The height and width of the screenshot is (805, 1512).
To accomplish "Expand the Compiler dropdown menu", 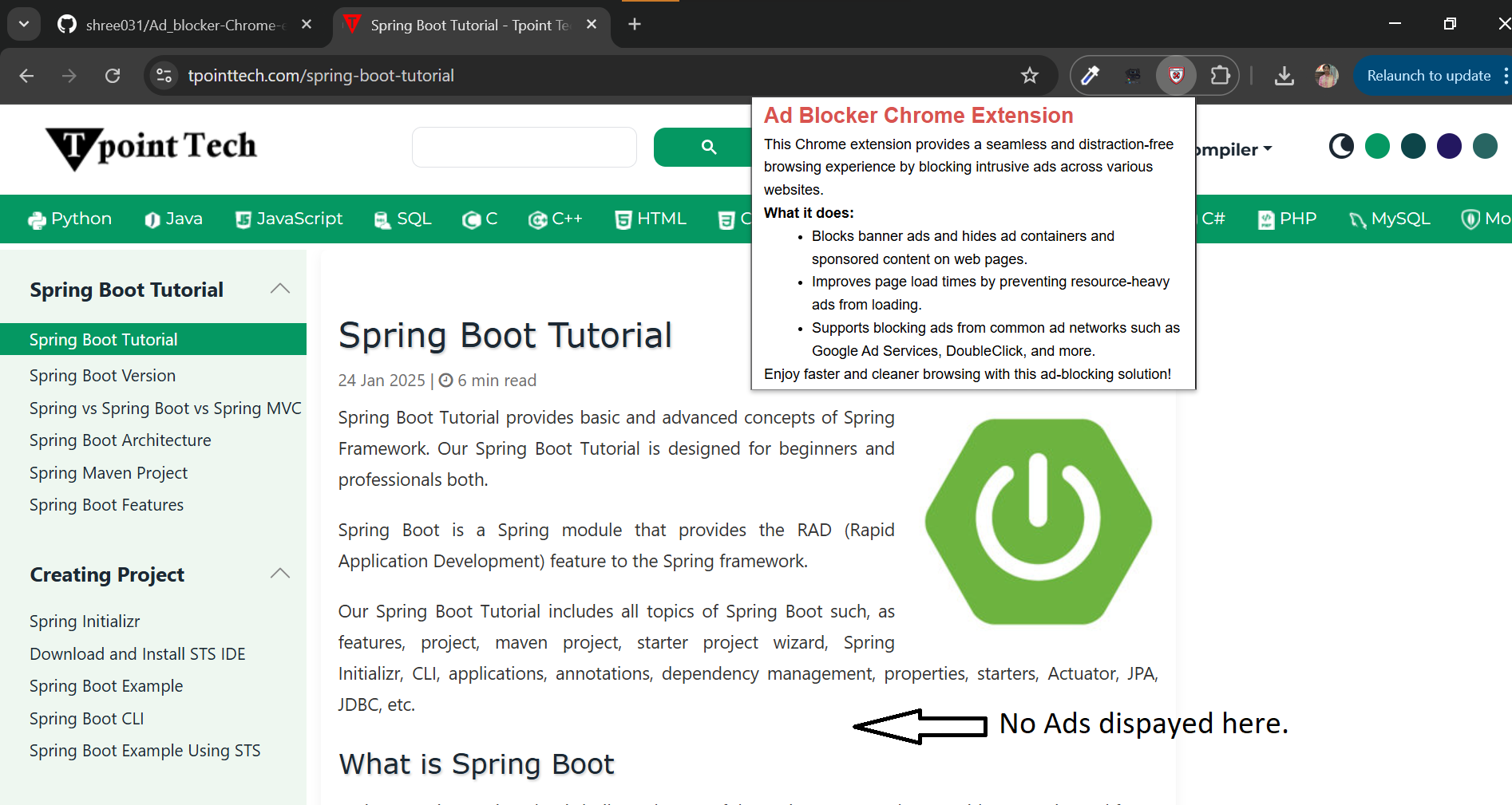I will tap(1235, 149).
